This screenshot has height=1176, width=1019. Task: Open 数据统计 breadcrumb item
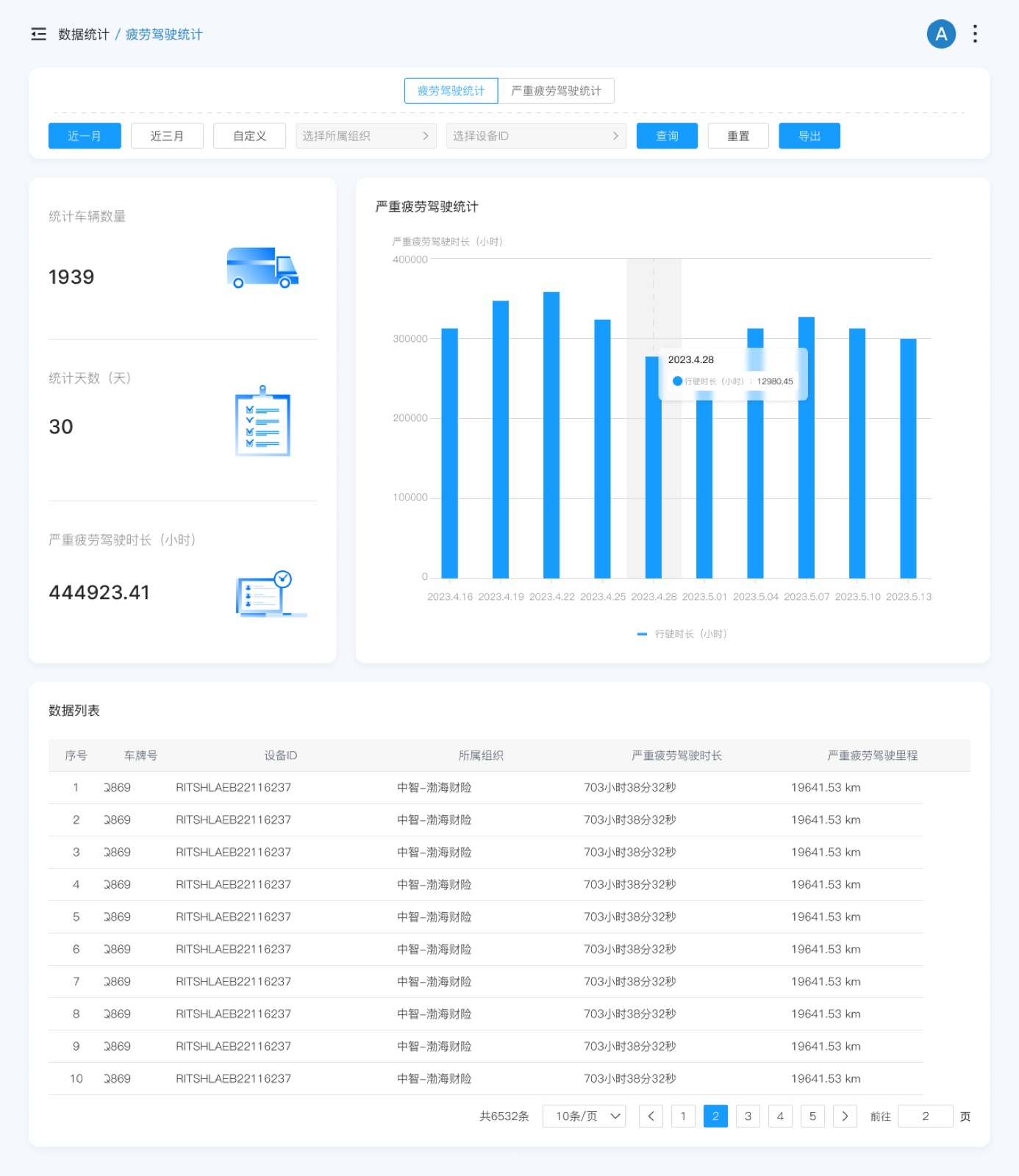coord(84,35)
